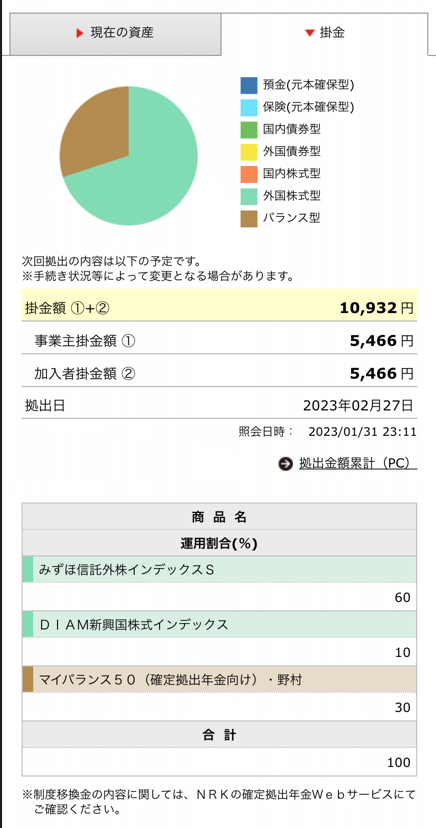436x828 pixels.
Task: Open 拠出金額累計（PC） link
Action: [x=358, y=464]
